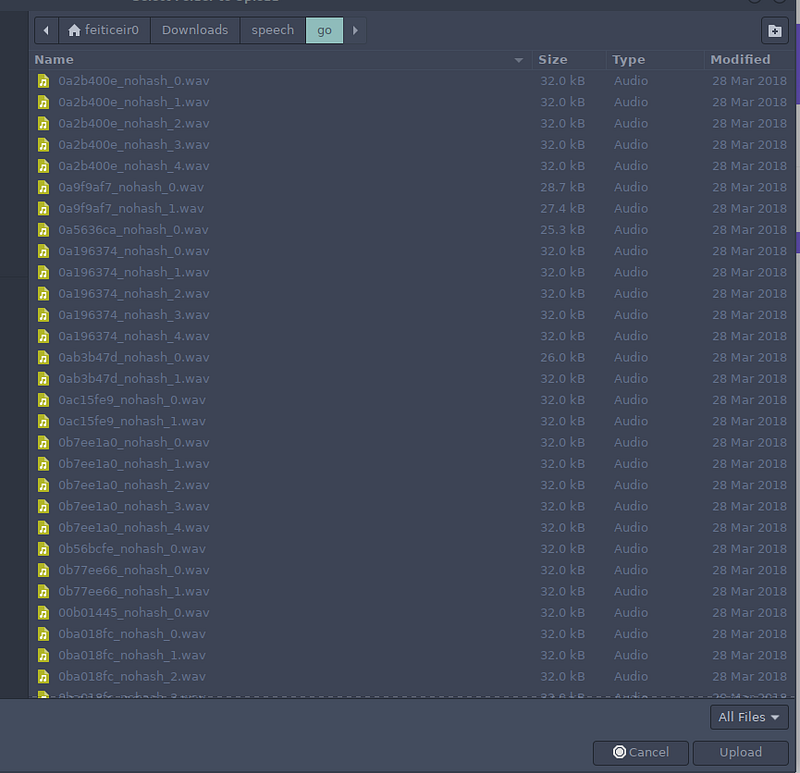Image resolution: width=800 pixels, height=773 pixels.
Task: Toggle the sort arrow on the Name column
Action: (518, 60)
